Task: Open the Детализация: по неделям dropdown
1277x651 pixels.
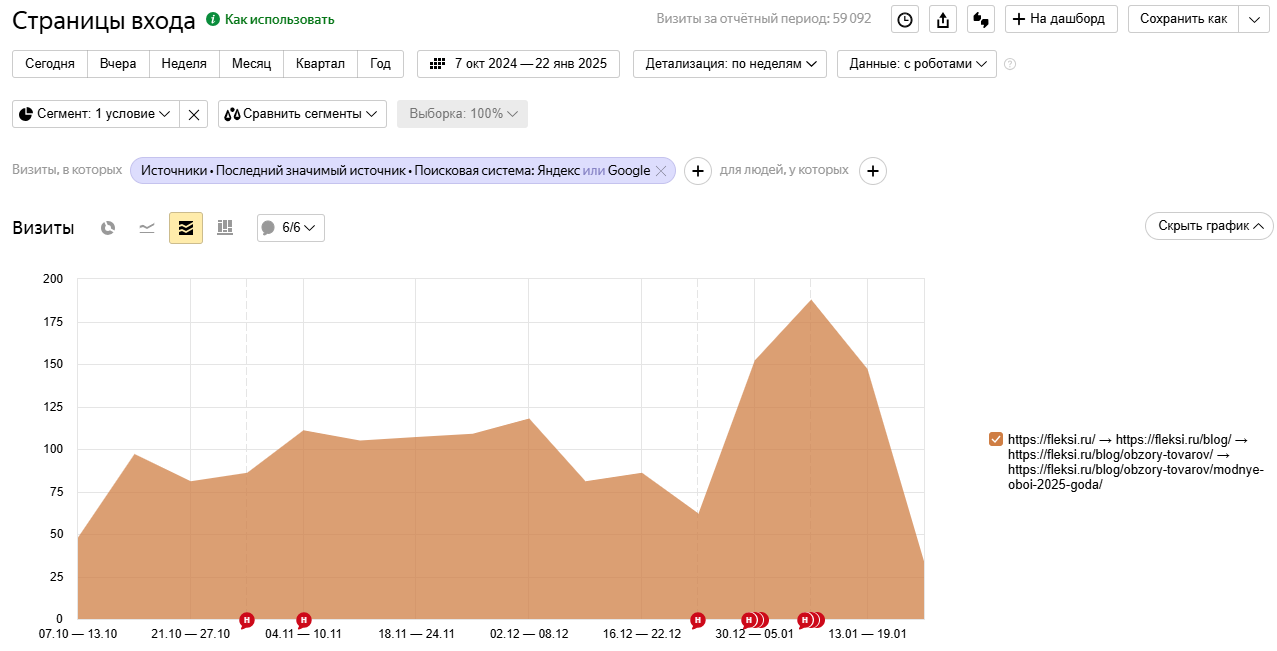Action: click(x=729, y=63)
